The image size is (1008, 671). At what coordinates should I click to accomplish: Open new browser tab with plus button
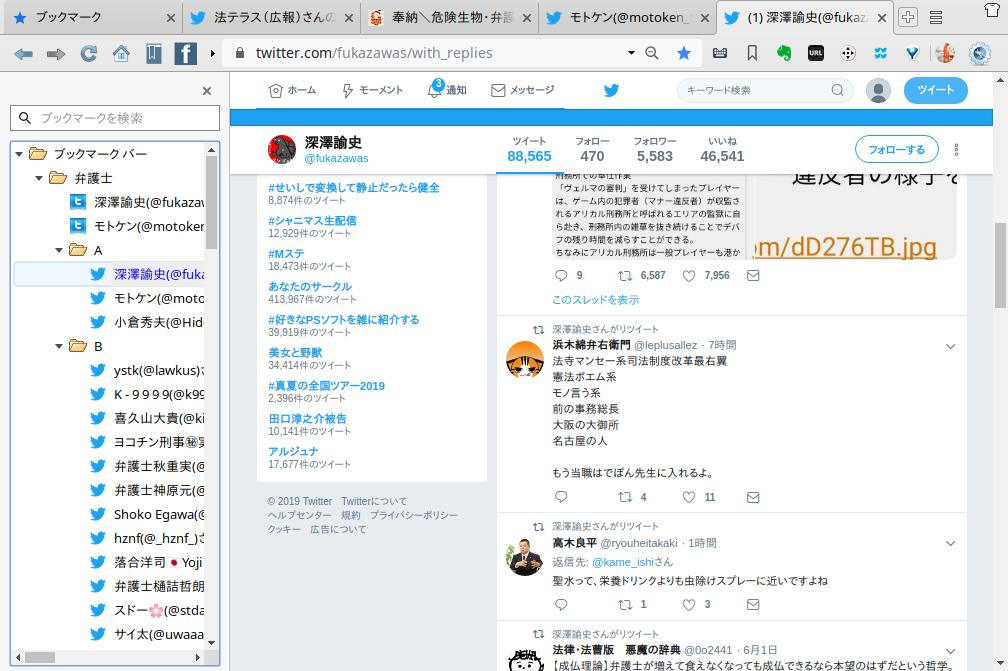[x=908, y=17]
